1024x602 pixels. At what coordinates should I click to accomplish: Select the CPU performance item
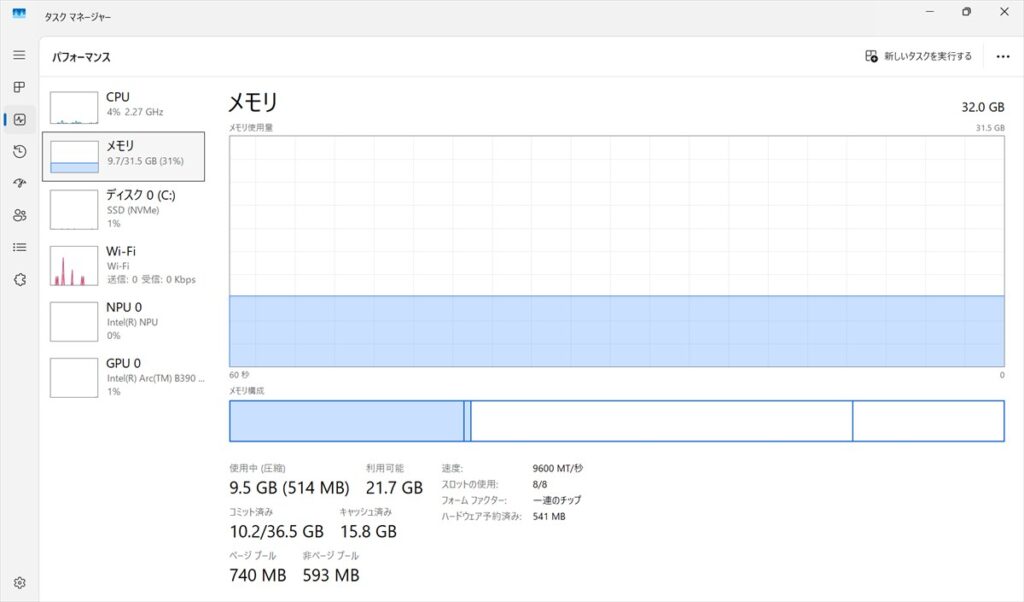[123, 106]
